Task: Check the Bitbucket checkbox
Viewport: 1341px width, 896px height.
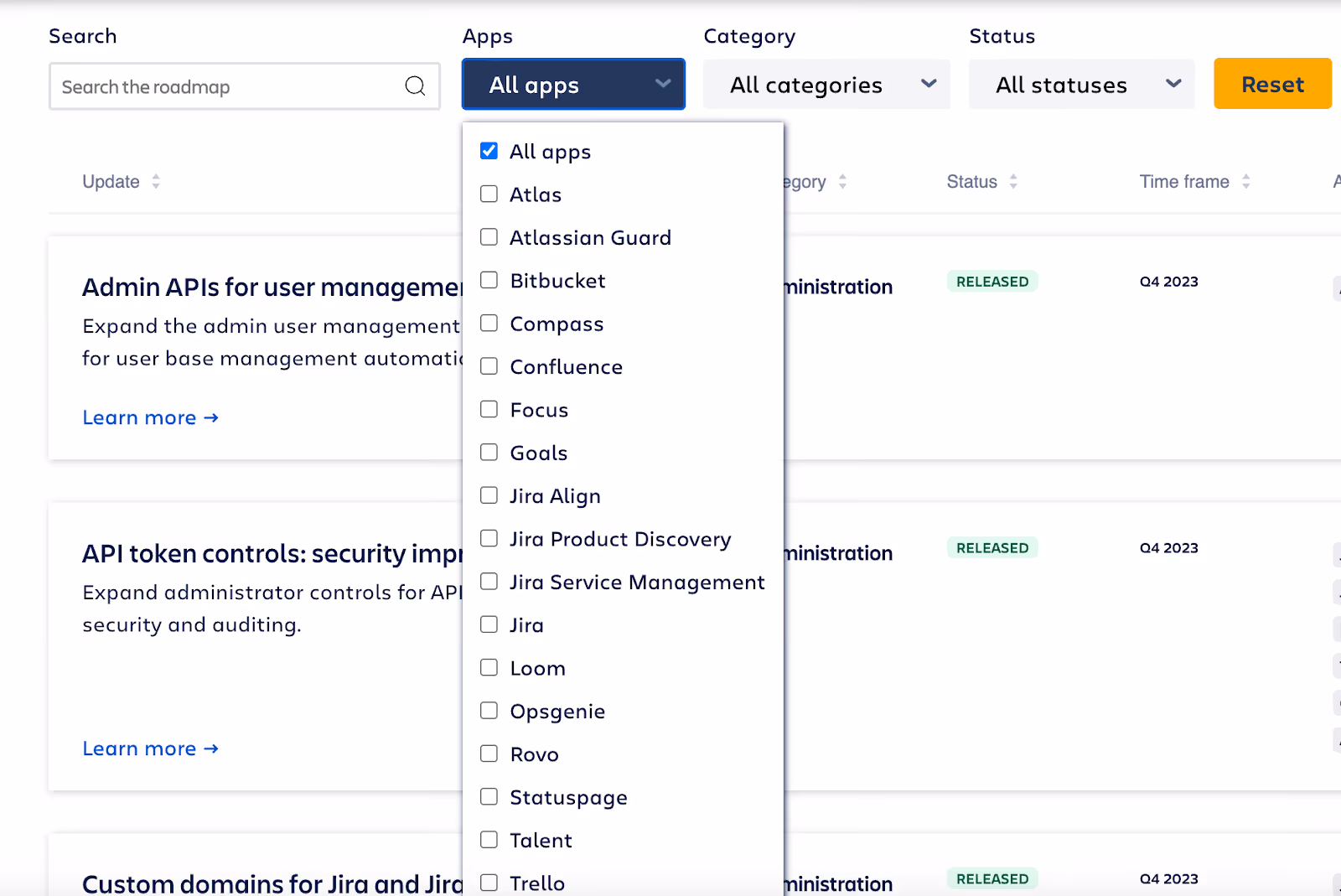Action: coord(489,280)
